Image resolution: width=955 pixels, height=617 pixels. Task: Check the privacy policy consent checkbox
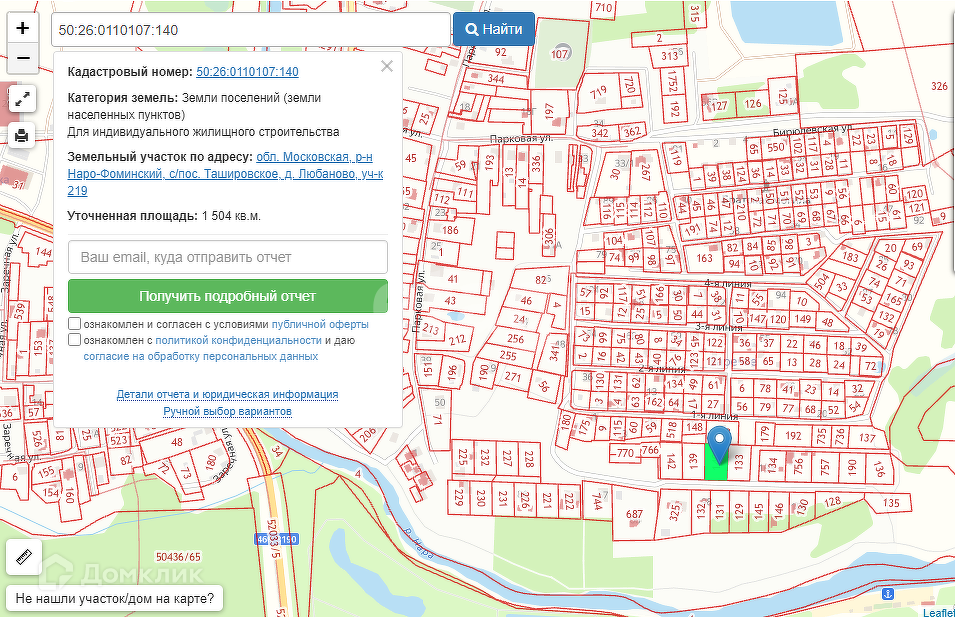[x=75, y=340]
